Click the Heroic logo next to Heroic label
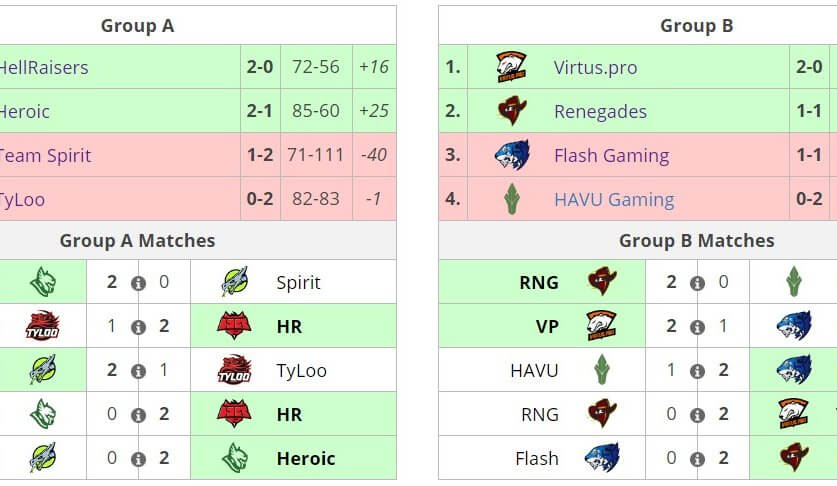 pos(234,459)
